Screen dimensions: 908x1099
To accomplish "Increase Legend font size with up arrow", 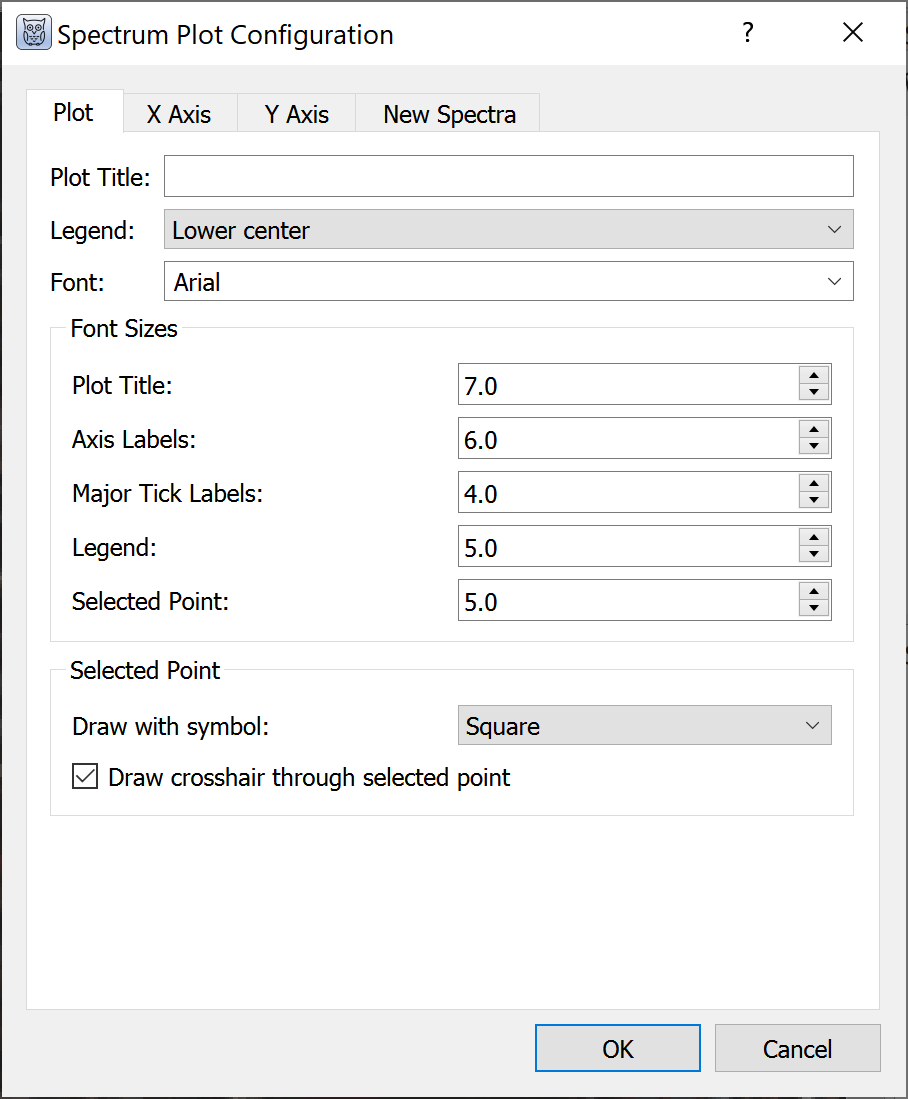I will point(815,537).
